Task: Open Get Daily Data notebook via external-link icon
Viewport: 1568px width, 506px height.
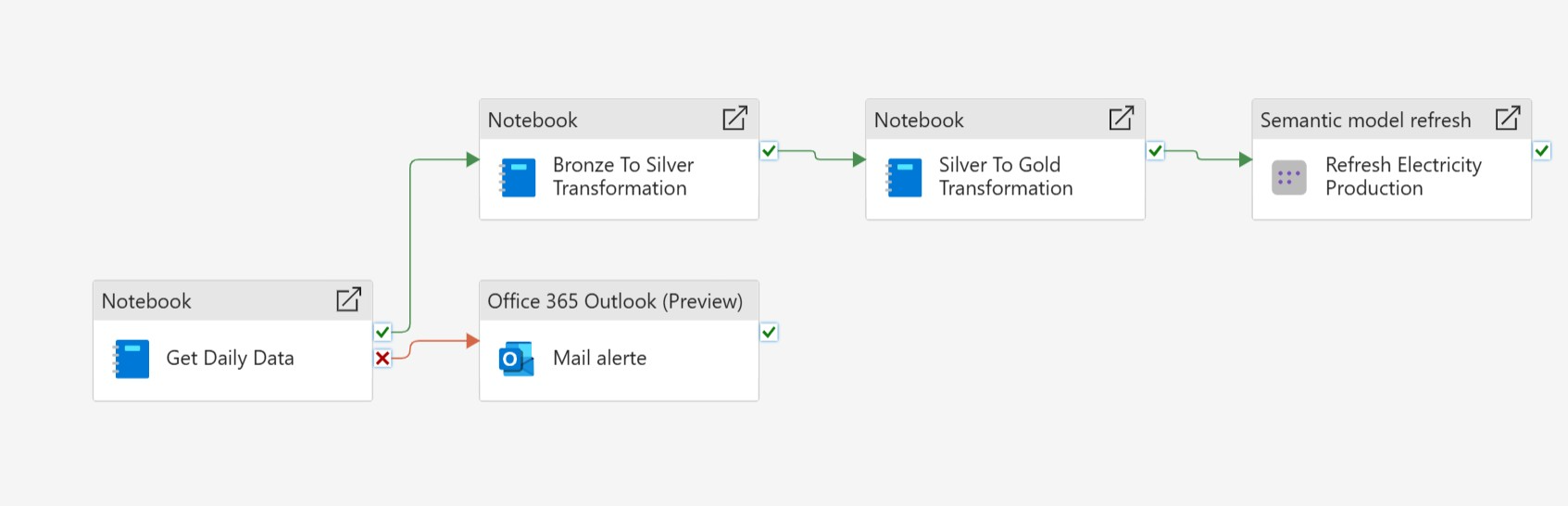Action: (x=348, y=299)
